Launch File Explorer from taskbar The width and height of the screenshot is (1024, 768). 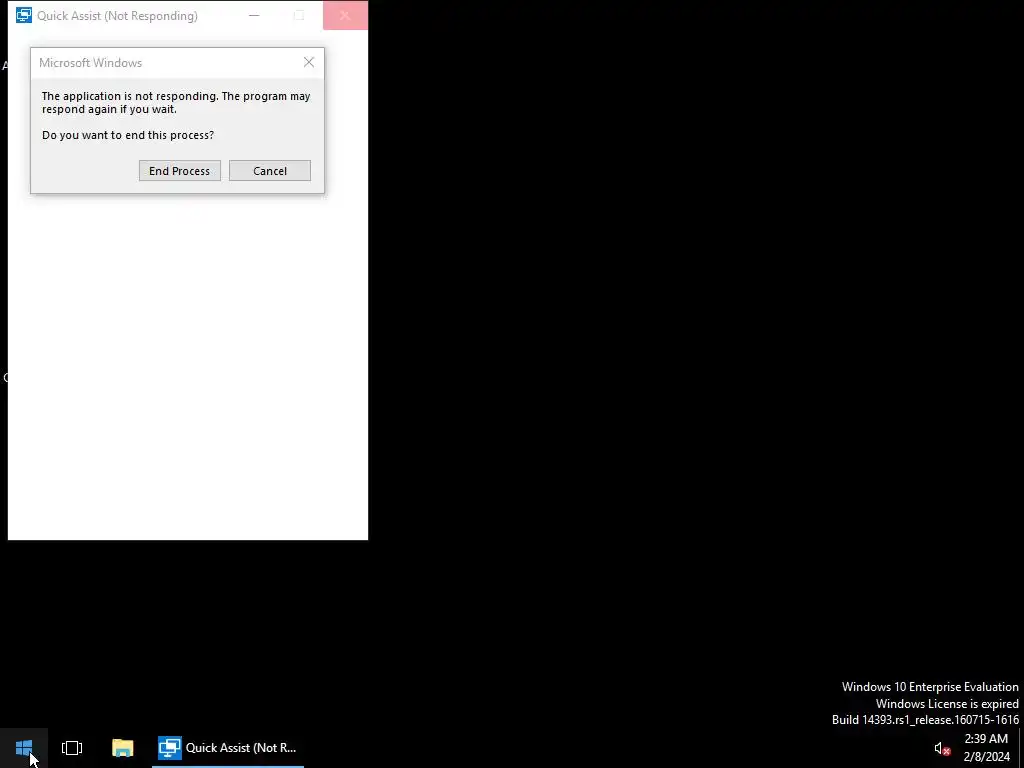[123, 748]
